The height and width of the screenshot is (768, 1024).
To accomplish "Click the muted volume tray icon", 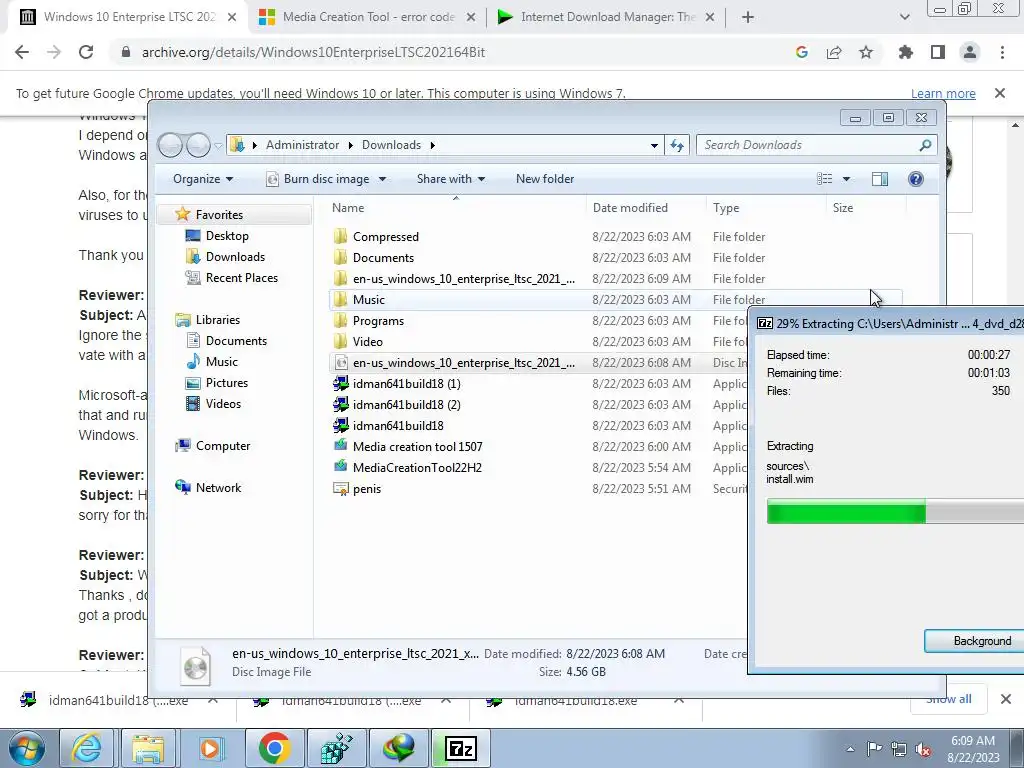I will click(x=923, y=749).
